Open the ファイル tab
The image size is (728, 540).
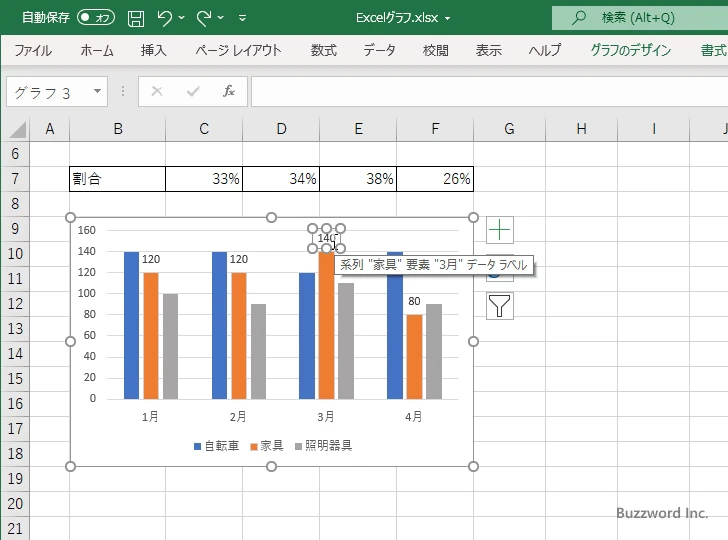click(33, 50)
